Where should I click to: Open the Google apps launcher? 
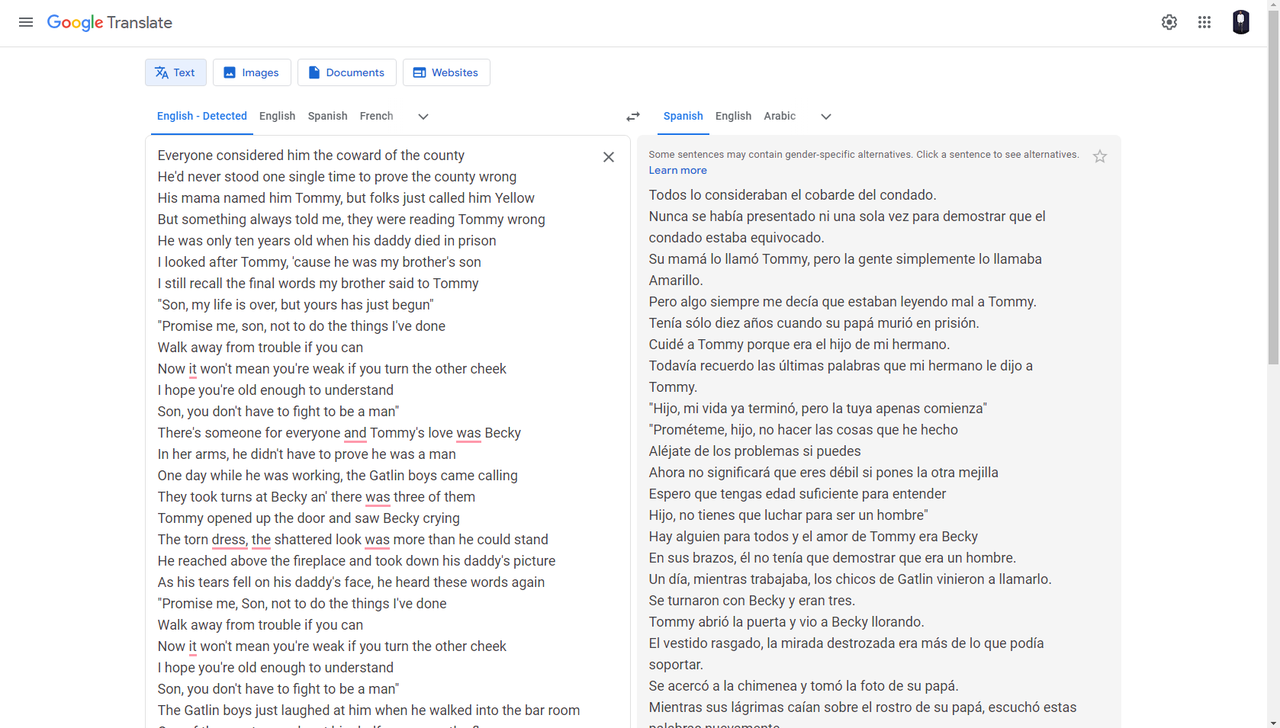[x=1204, y=21]
